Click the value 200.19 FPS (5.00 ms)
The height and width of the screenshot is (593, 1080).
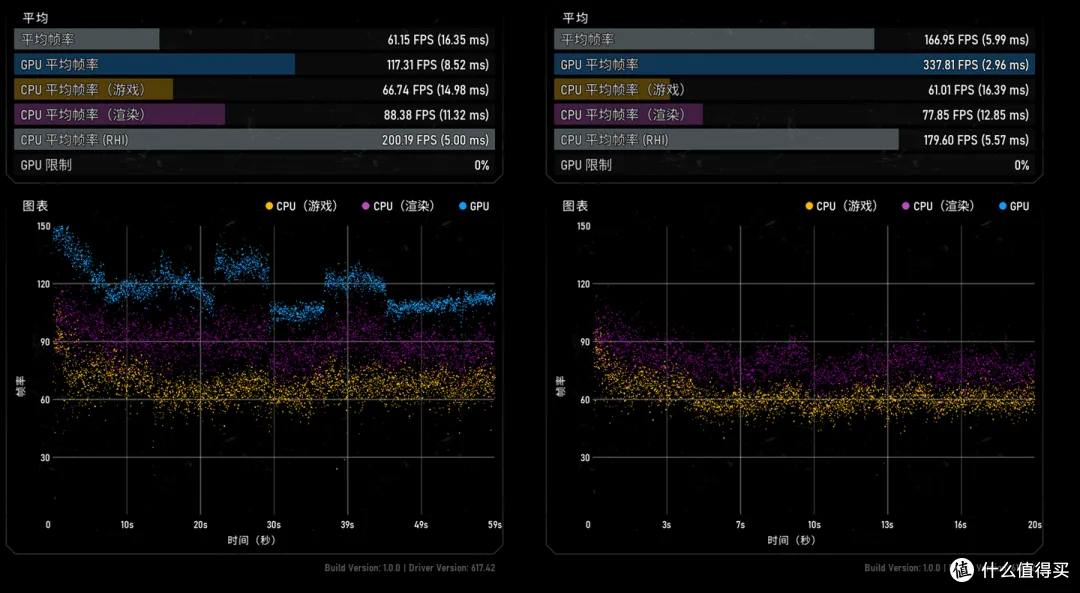[x=435, y=141]
